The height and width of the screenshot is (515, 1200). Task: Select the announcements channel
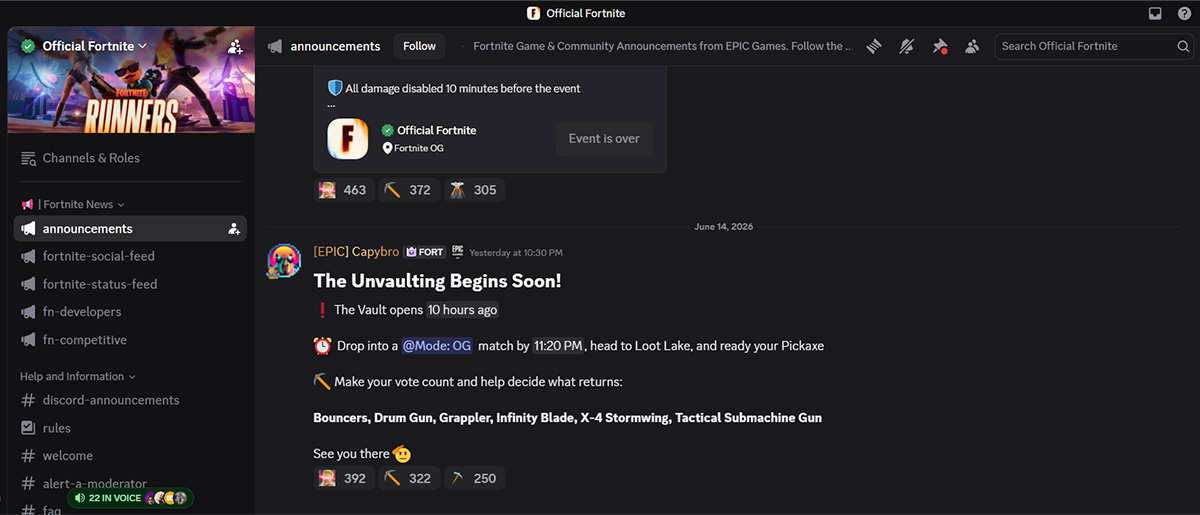click(130, 229)
